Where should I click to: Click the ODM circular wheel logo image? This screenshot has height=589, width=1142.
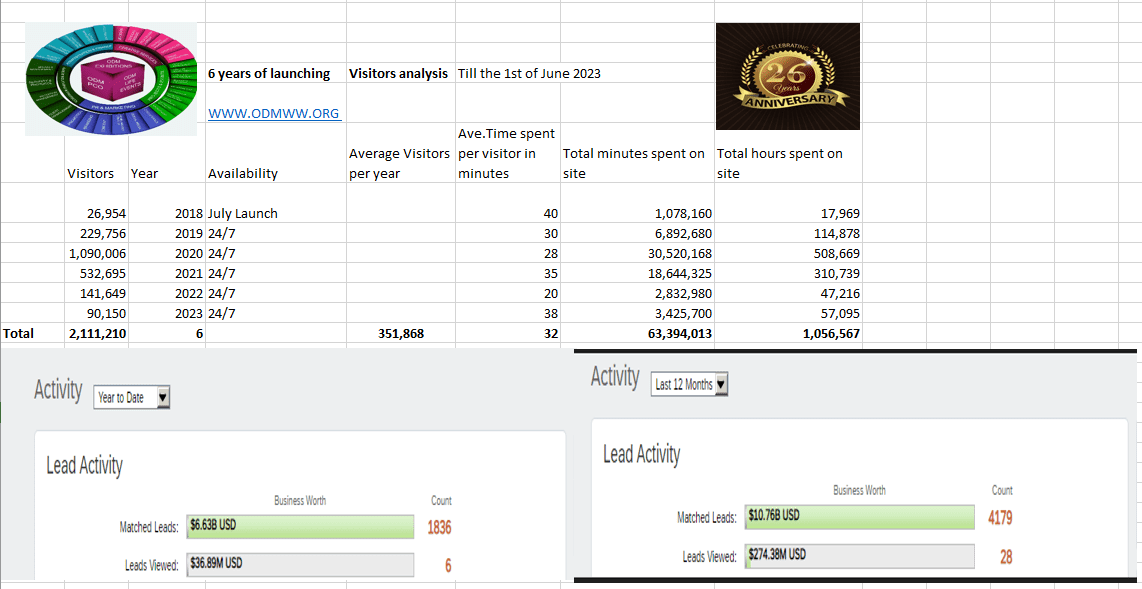coord(111,81)
